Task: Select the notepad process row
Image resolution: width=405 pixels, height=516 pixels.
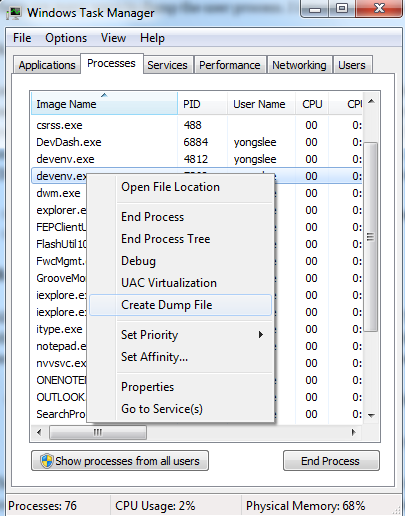Action: click(x=59, y=346)
